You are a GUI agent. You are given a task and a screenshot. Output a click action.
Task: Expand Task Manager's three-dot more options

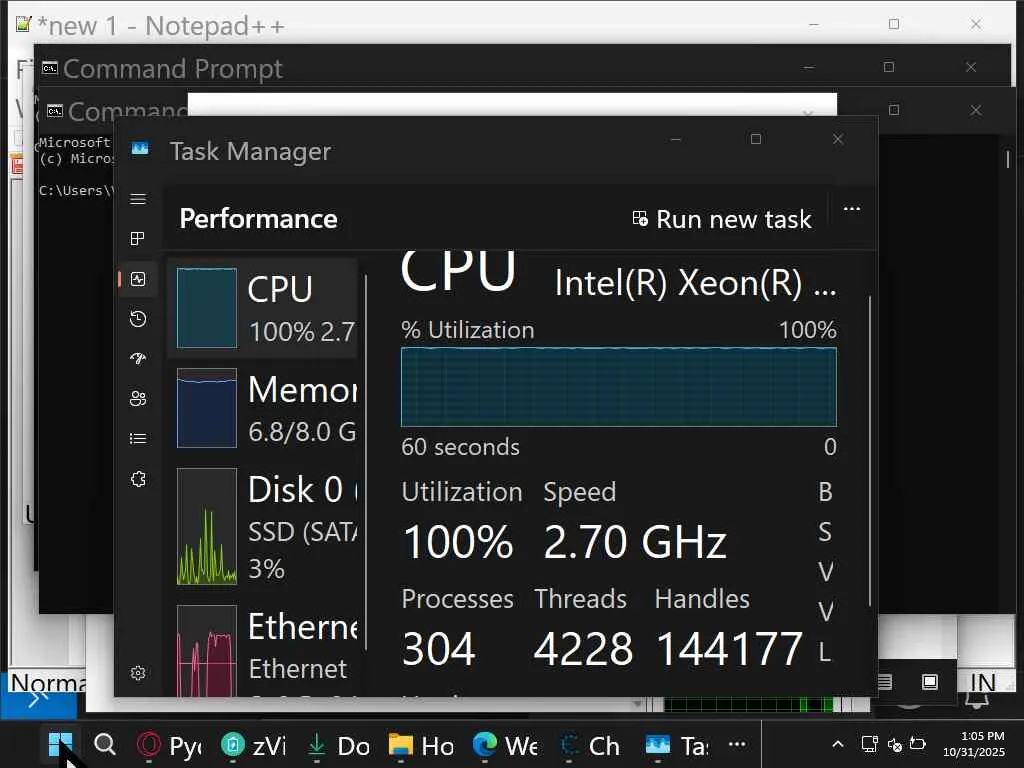tap(852, 209)
